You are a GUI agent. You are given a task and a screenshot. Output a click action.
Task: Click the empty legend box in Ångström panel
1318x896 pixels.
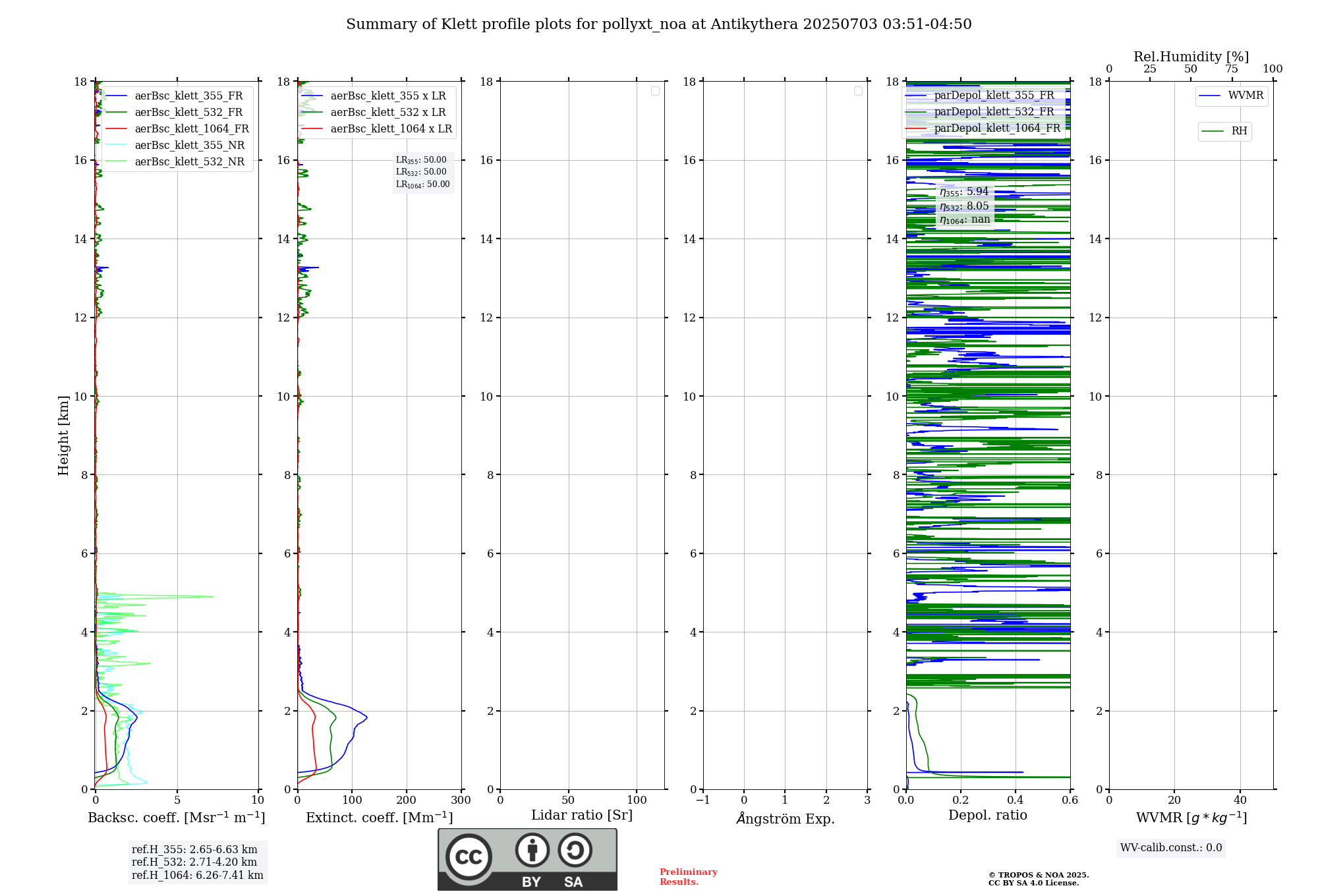858,91
